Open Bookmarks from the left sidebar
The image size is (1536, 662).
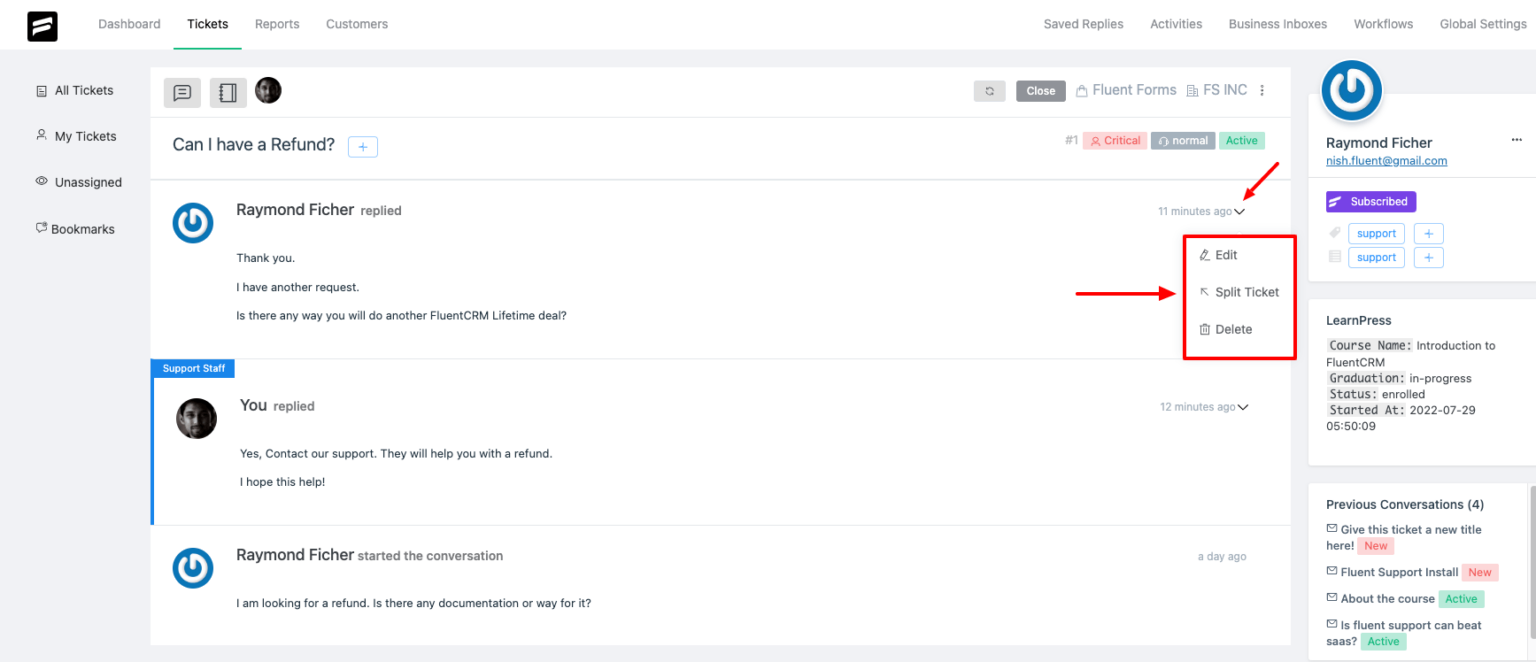(x=83, y=228)
